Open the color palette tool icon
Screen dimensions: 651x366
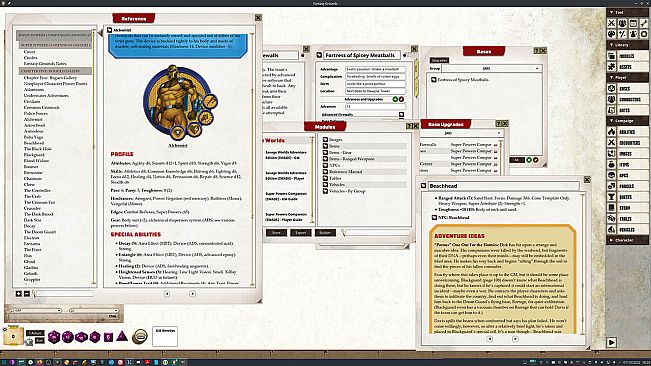pyautogui.click(x=612, y=34)
